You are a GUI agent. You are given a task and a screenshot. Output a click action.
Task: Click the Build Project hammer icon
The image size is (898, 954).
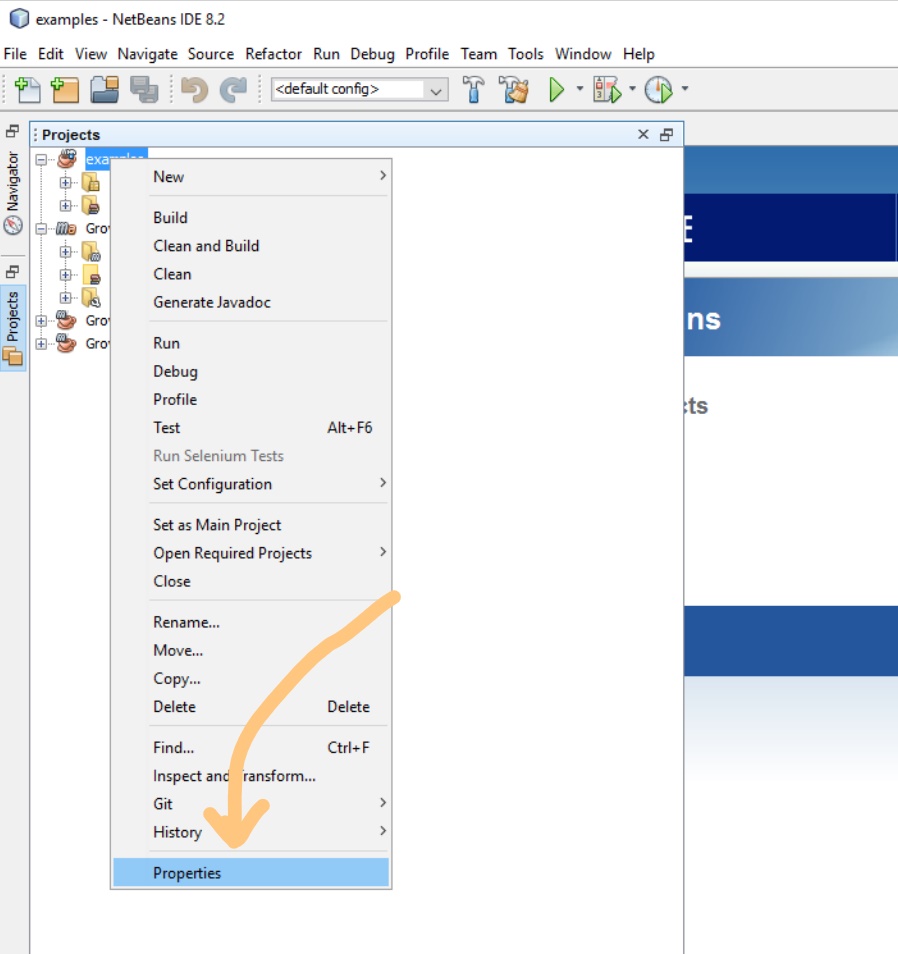pos(474,90)
